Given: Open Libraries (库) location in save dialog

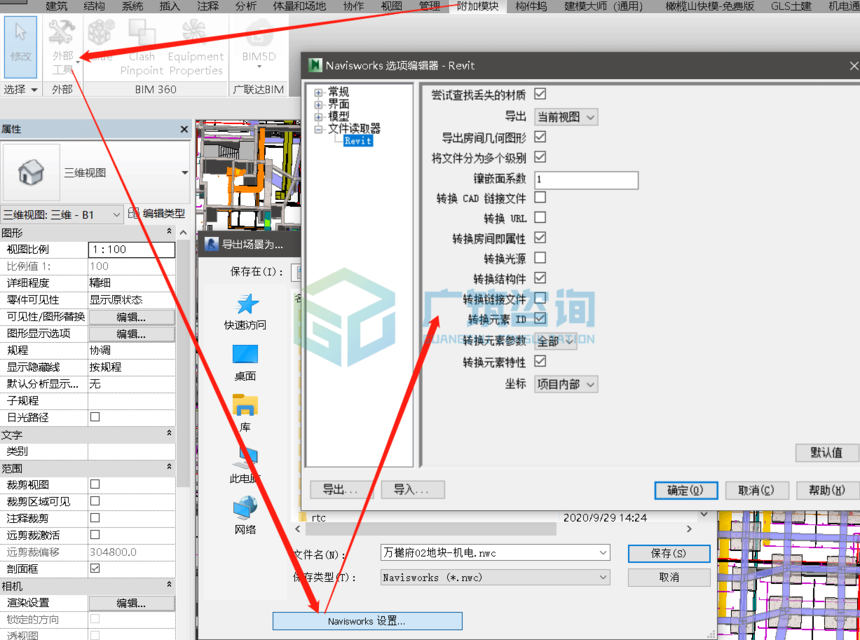Looking at the screenshot, I should pyautogui.click(x=245, y=412).
